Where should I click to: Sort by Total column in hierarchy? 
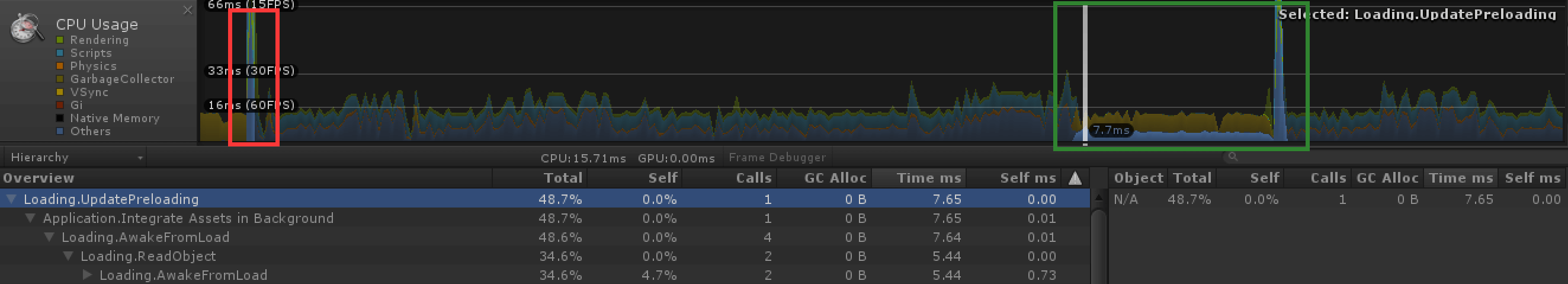(539, 178)
